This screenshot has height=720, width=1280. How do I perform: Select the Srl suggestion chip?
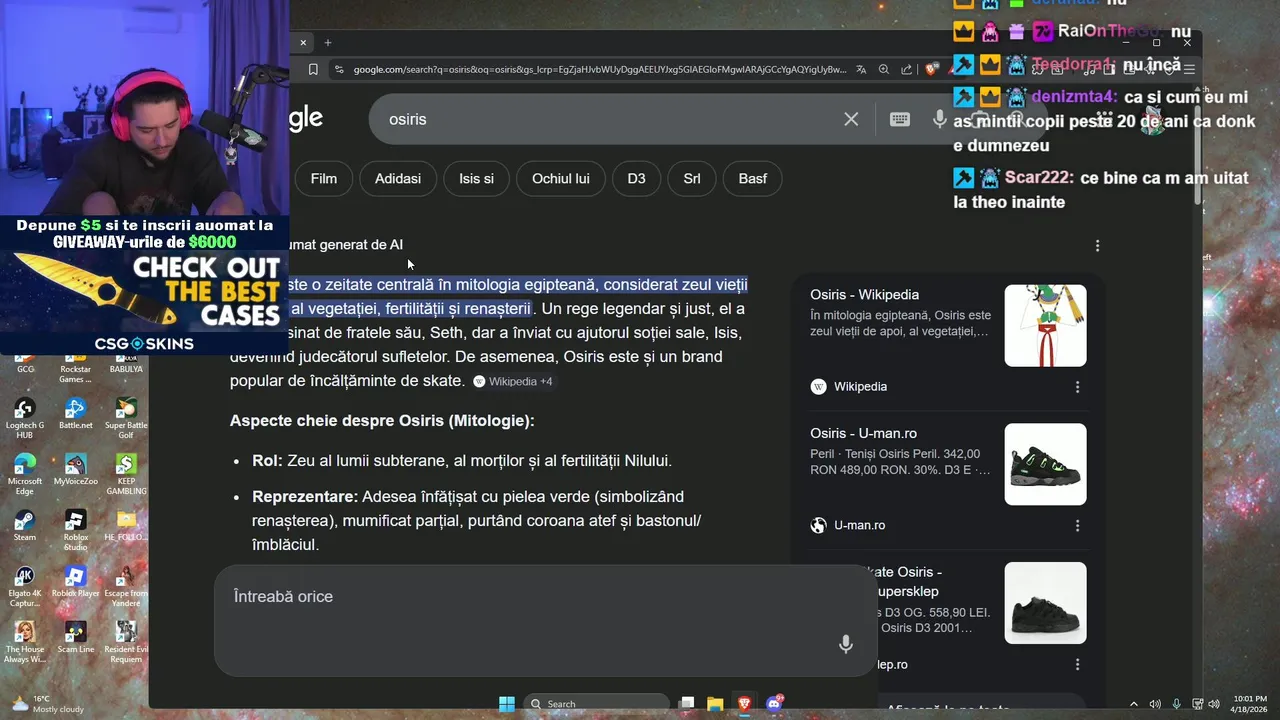tap(692, 178)
